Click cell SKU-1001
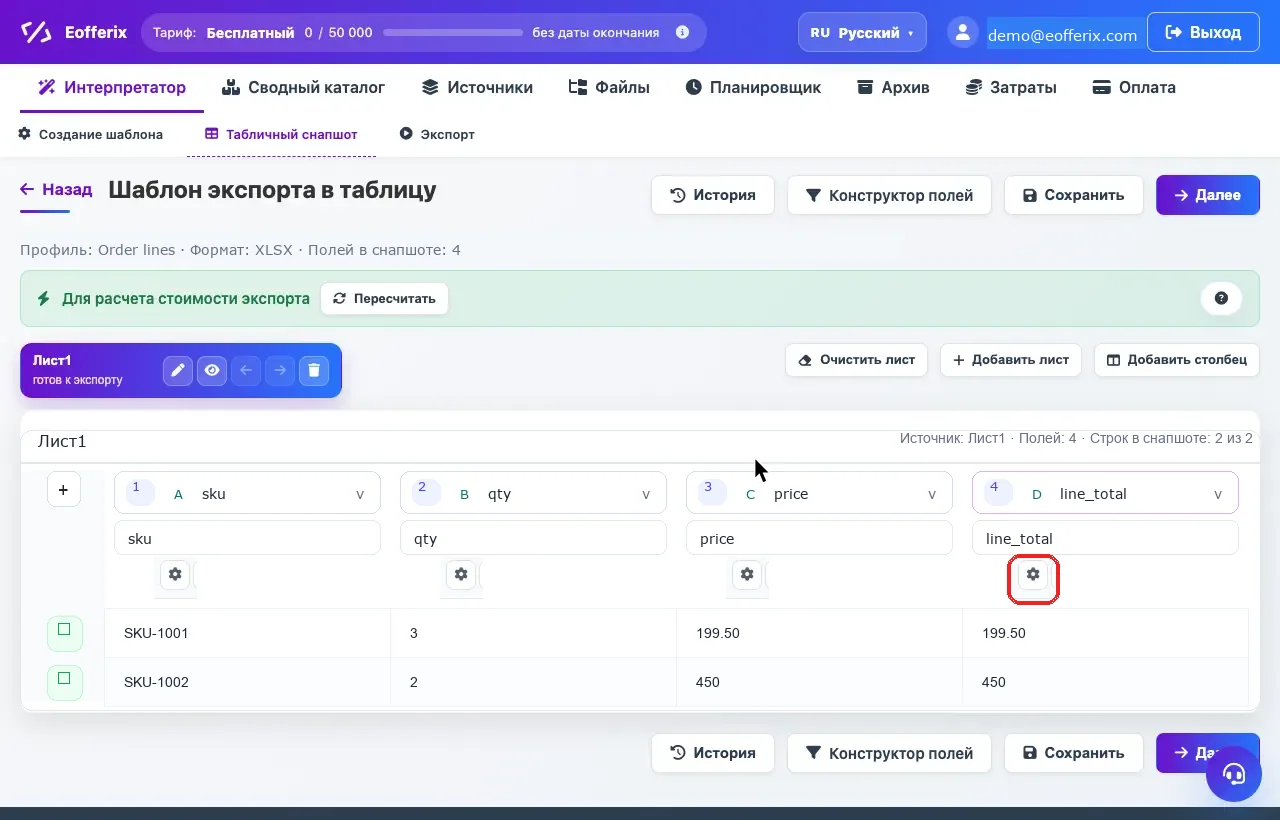 point(247,633)
